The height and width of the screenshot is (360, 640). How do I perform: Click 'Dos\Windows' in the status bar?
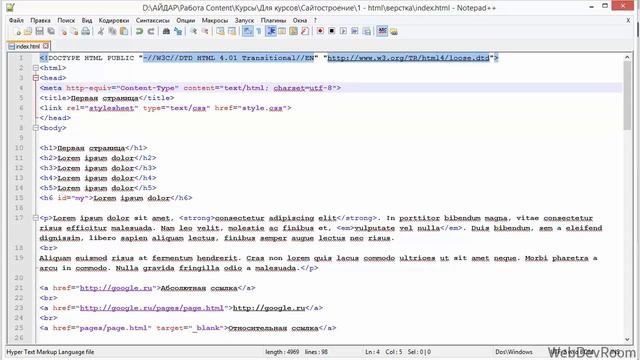[x=514, y=352]
